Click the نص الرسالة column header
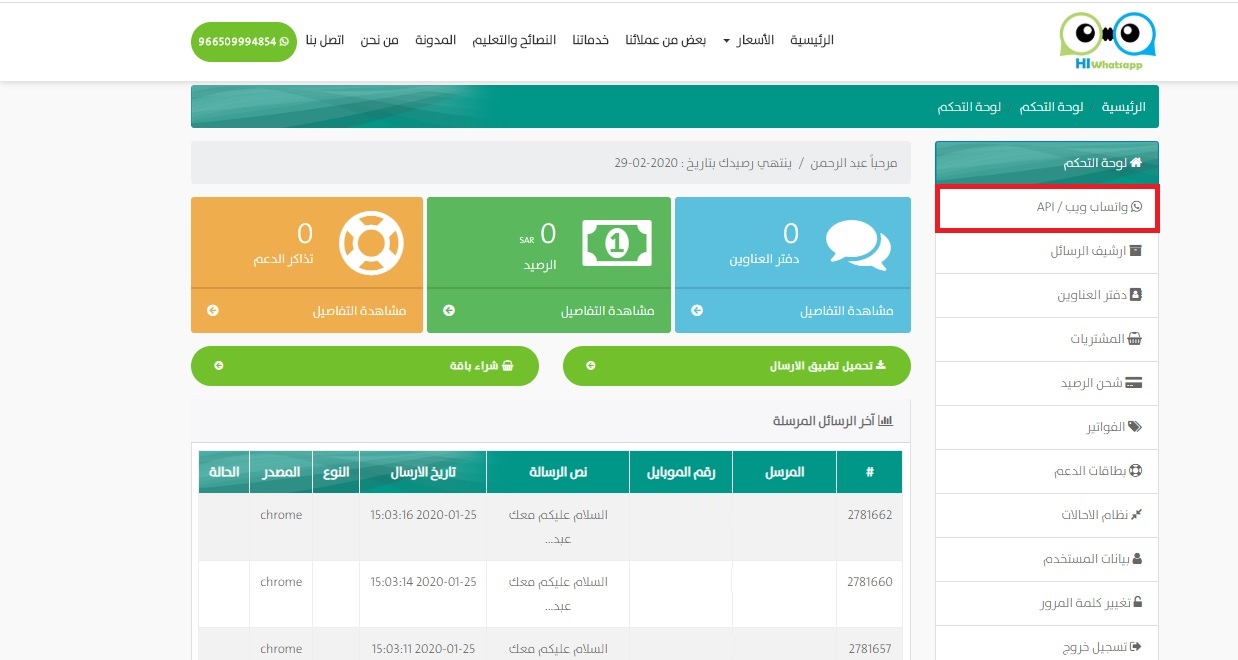Viewport: 1238px width, 660px height. click(x=558, y=472)
